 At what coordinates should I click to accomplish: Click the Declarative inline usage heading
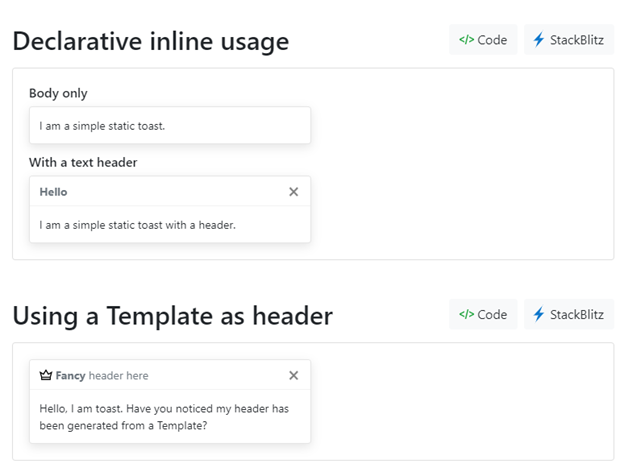[x=150, y=41]
